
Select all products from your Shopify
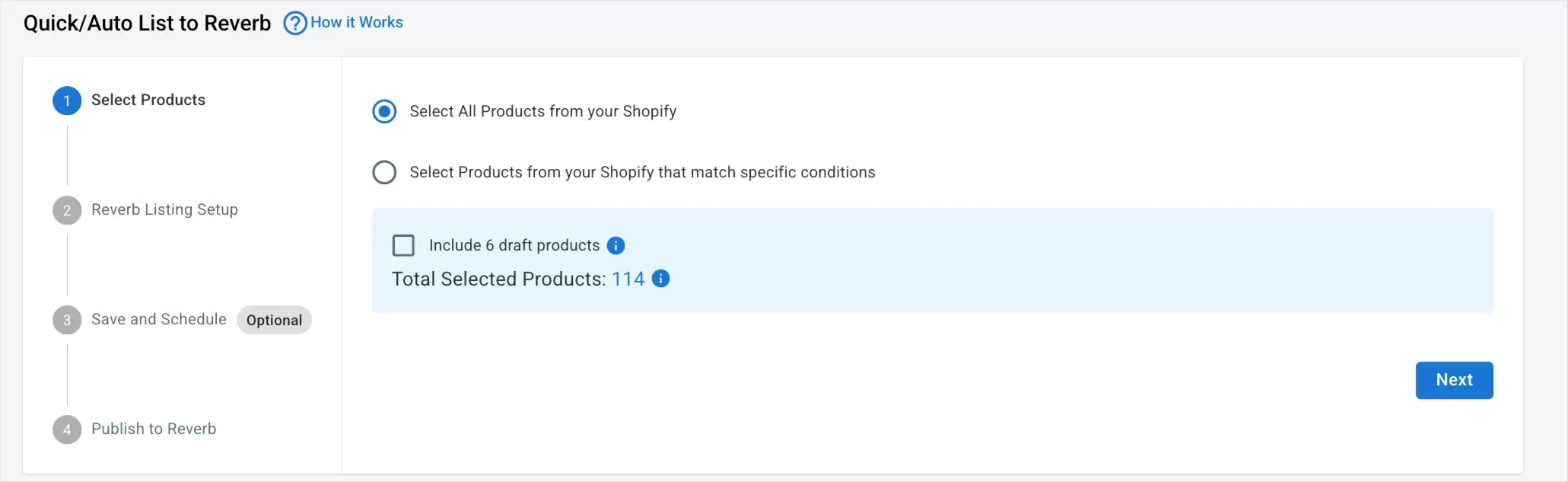pyautogui.click(x=384, y=111)
